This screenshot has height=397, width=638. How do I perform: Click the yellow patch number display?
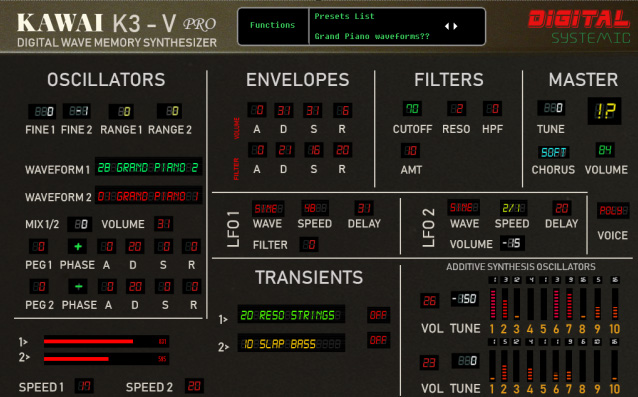(x=604, y=111)
